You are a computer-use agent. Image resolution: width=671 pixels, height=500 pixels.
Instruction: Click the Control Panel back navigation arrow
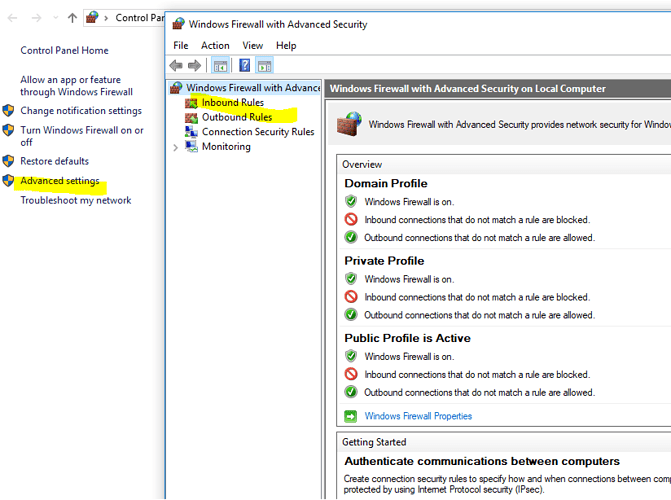pos(12,18)
